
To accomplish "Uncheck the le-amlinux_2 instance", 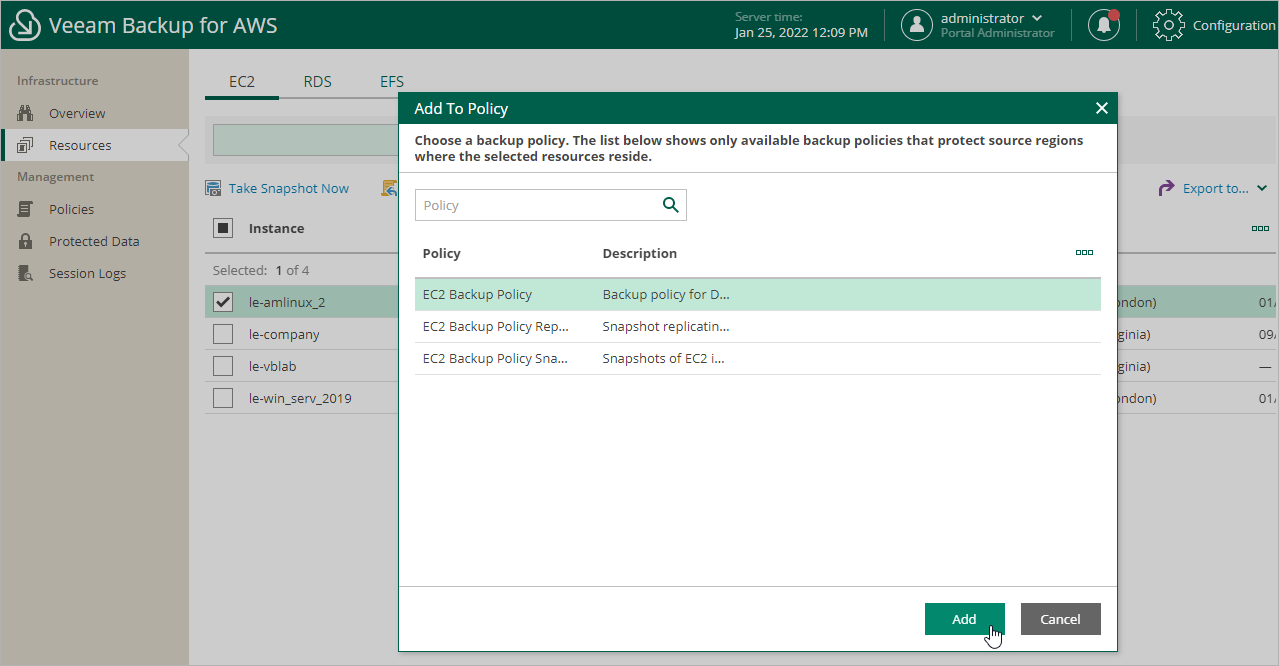I will 222,301.
